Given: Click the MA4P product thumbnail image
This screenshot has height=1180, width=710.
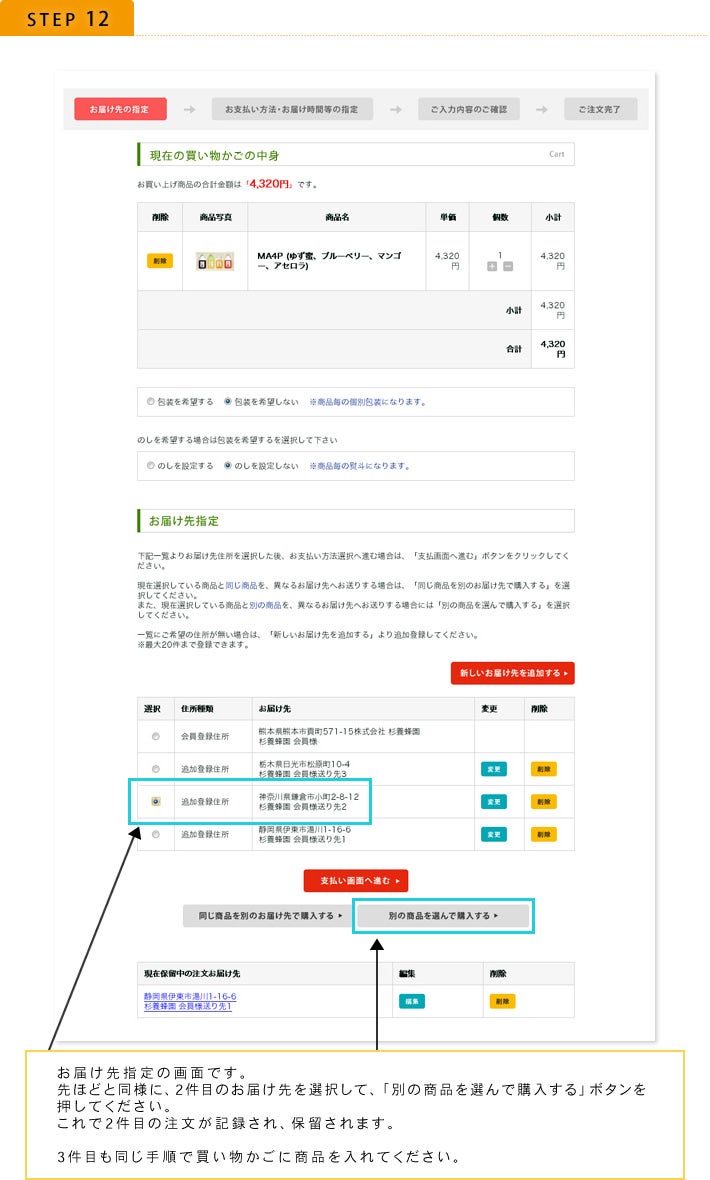Looking at the screenshot, I should (x=215, y=261).
